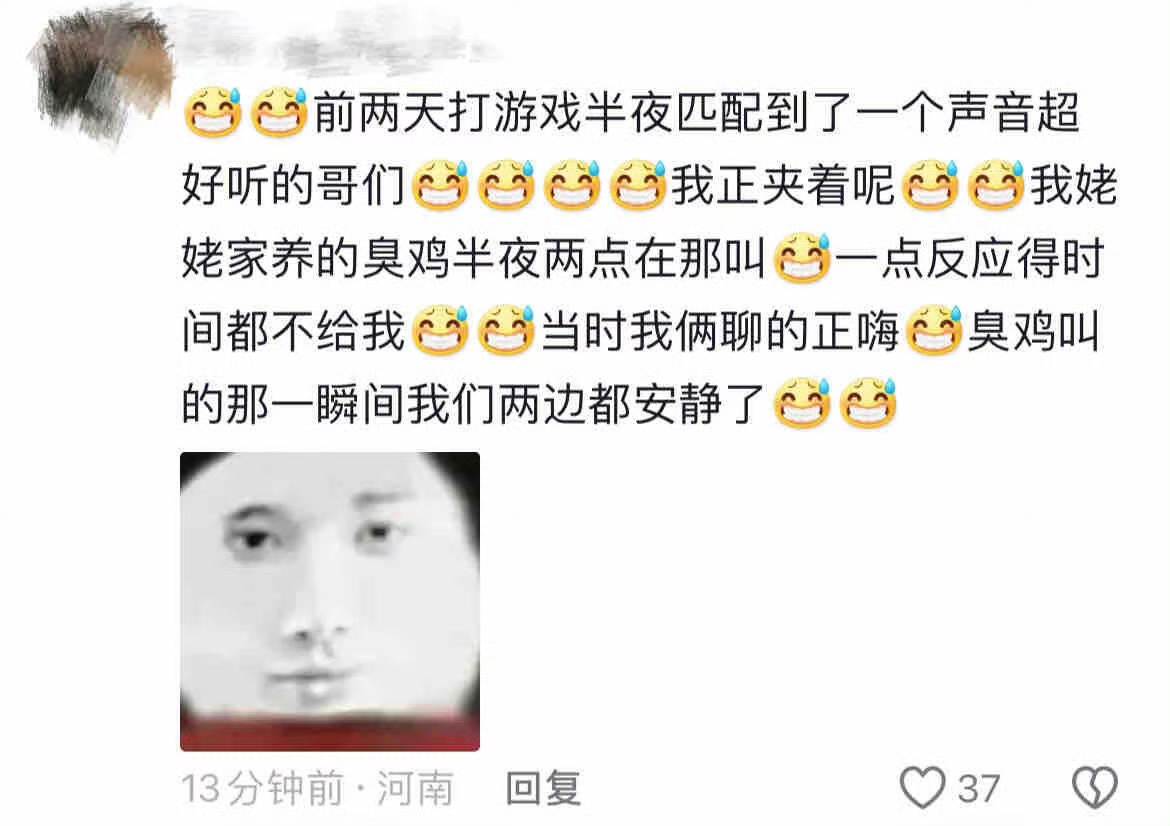Select the final line 的那一瞬间我们两边都安静了
The image size is (1170, 826).
tap(474, 404)
